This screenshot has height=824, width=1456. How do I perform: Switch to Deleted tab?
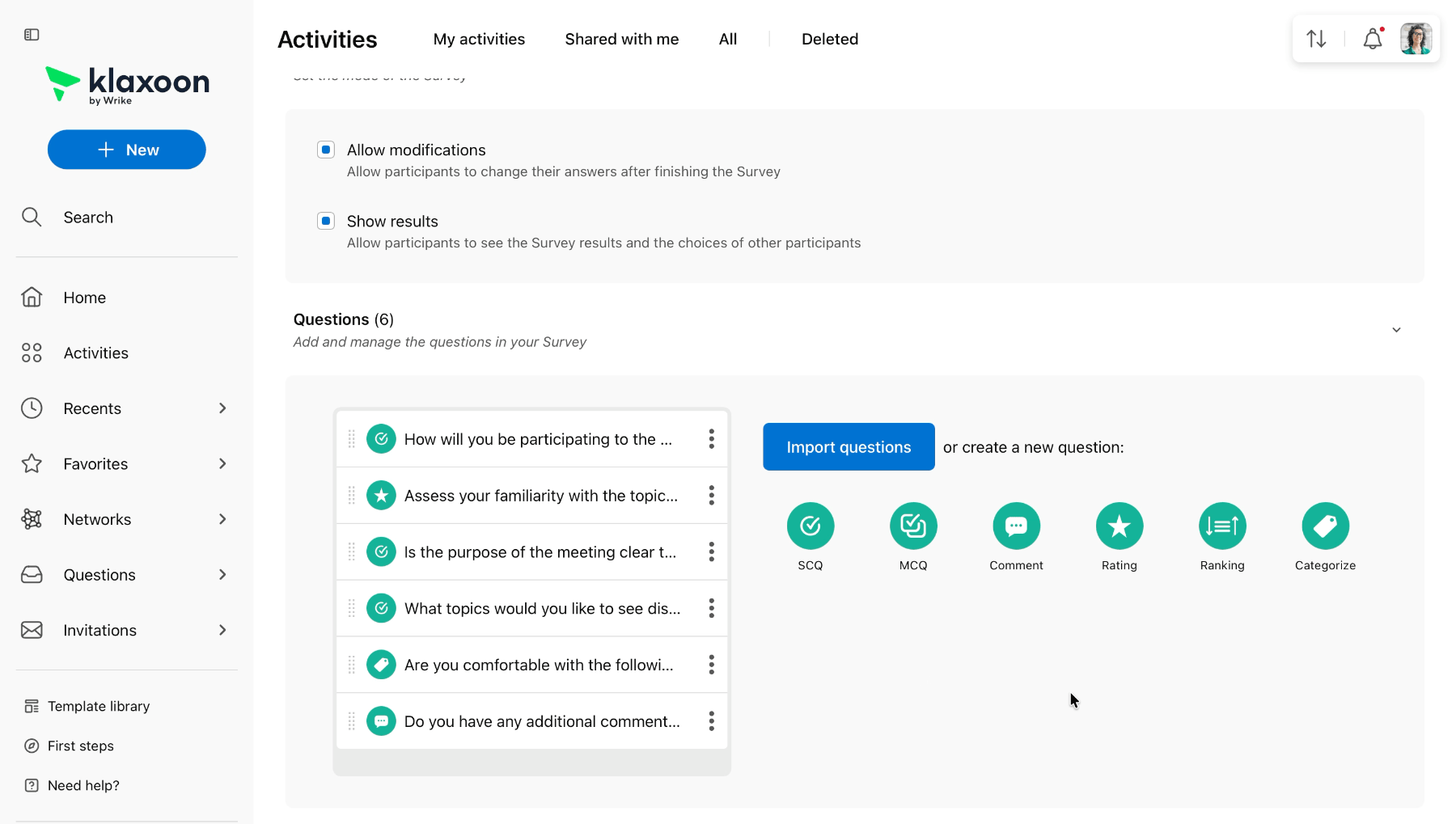(830, 39)
